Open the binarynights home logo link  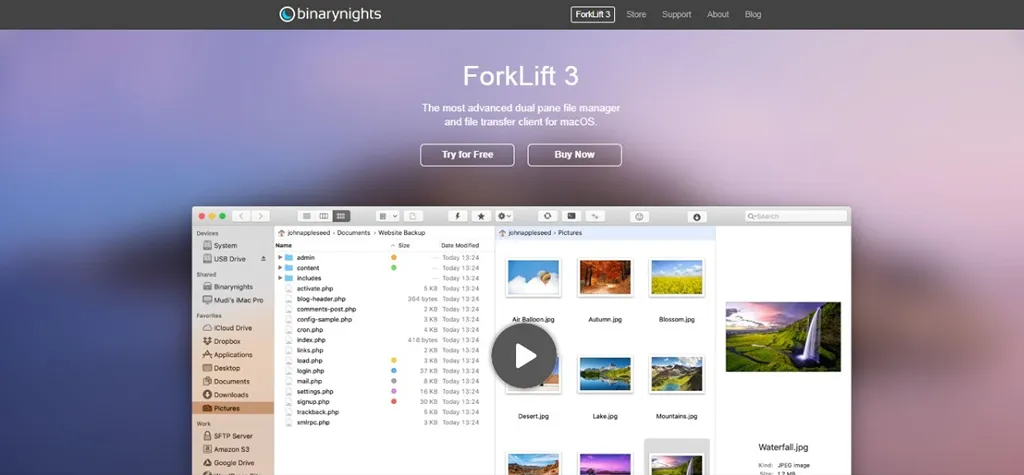coord(330,14)
